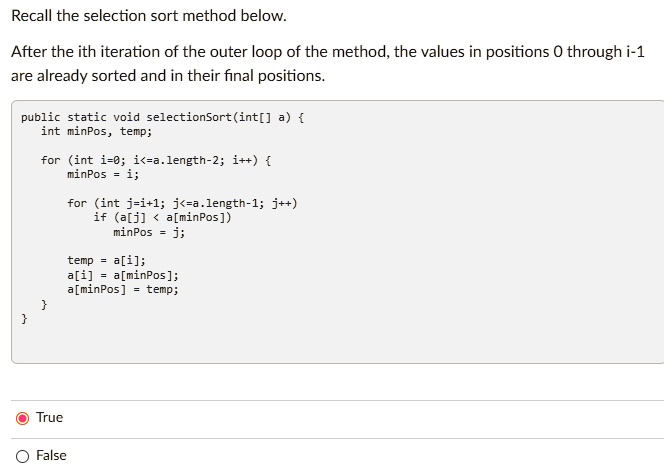Click the 'Recall the selection sort method' sentence
Screen dimensions: 664x472
(x=149, y=16)
